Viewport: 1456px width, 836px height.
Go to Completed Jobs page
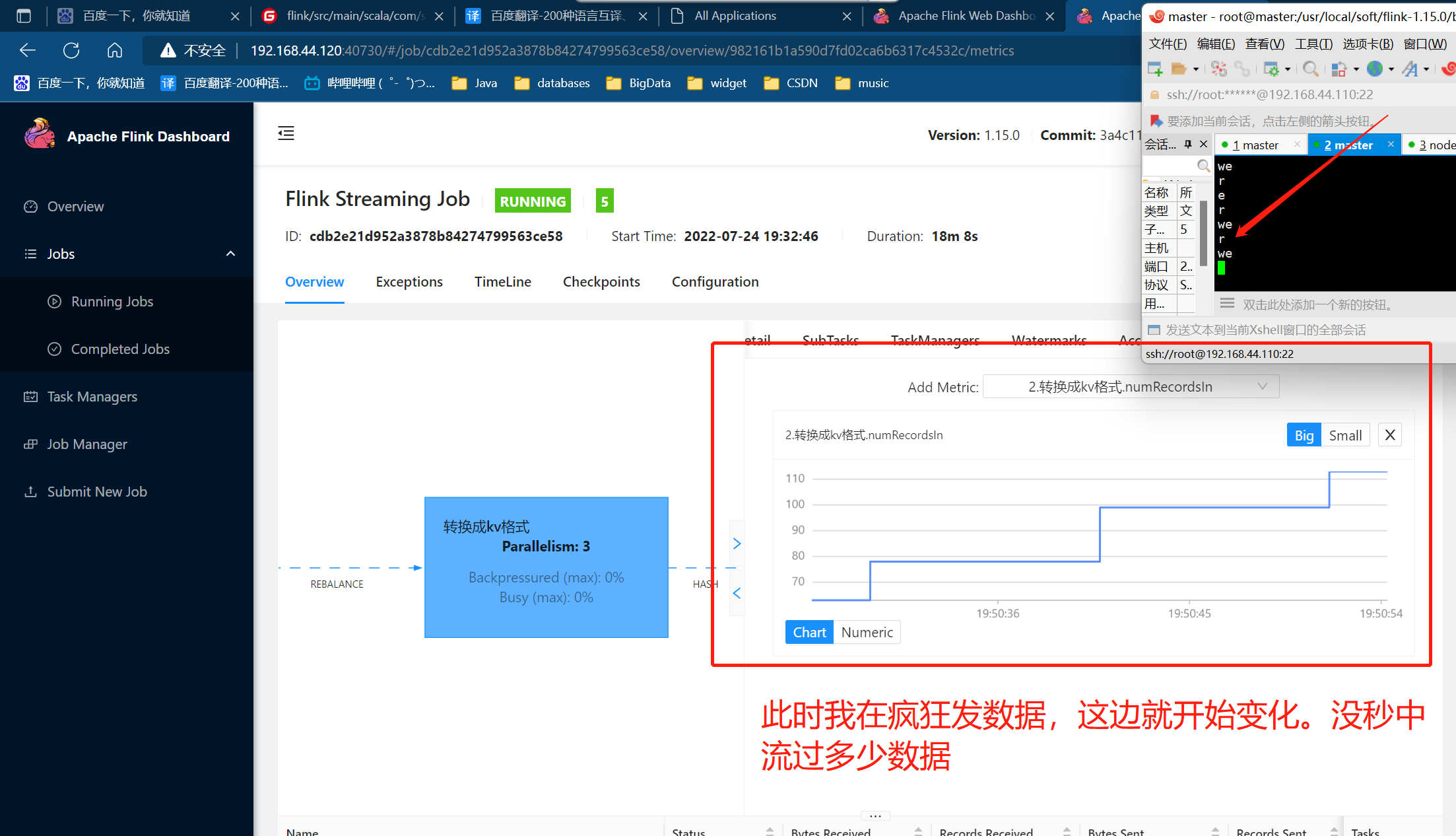coord(120,349)
